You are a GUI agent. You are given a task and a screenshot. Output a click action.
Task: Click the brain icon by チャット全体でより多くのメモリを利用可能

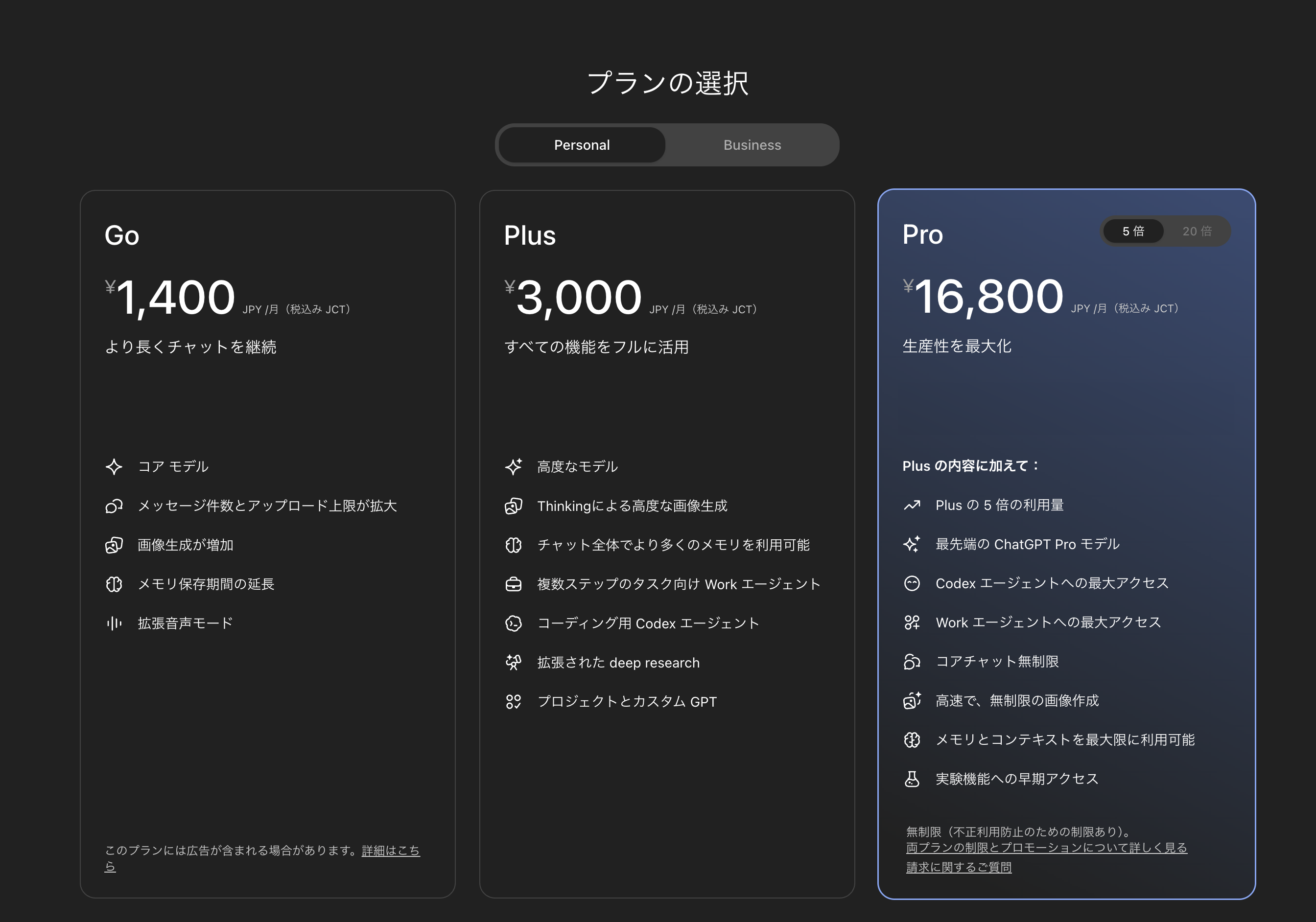(x=514, y=545)
